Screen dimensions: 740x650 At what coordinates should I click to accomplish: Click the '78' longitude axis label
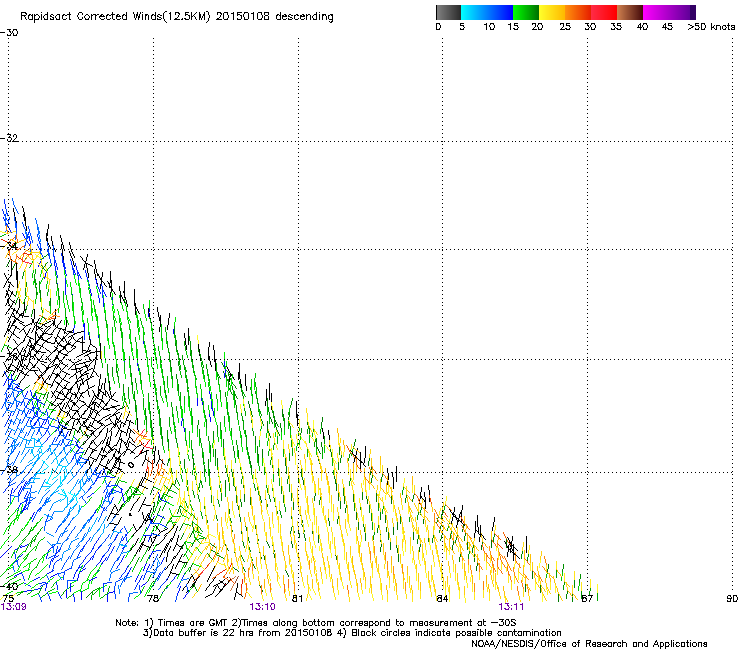(153, 599)
